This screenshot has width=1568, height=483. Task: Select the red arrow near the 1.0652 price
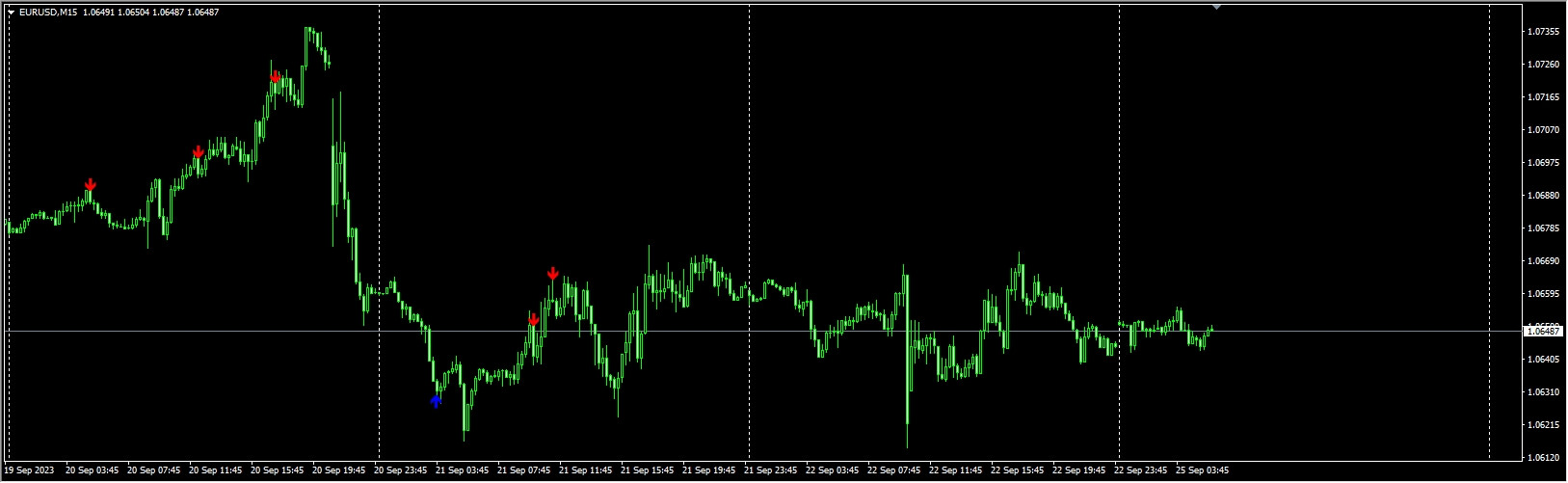coord(533,319)
